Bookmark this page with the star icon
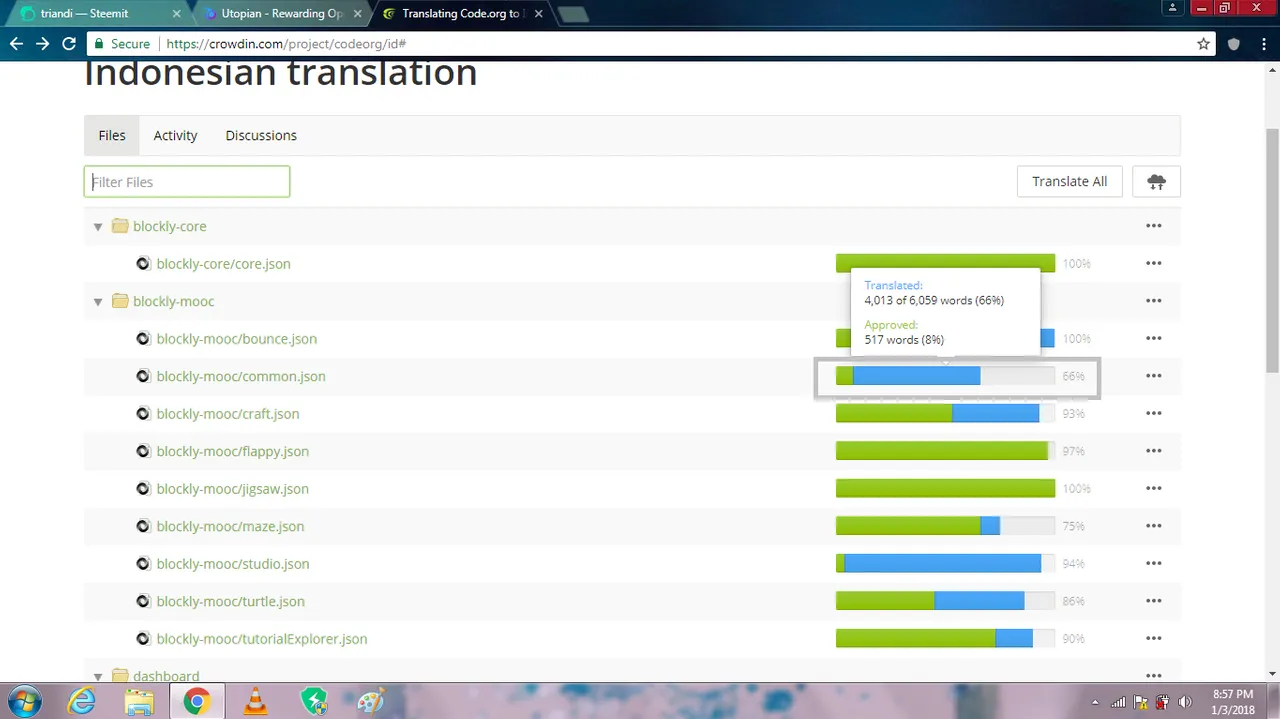 tap(1204, 44)
